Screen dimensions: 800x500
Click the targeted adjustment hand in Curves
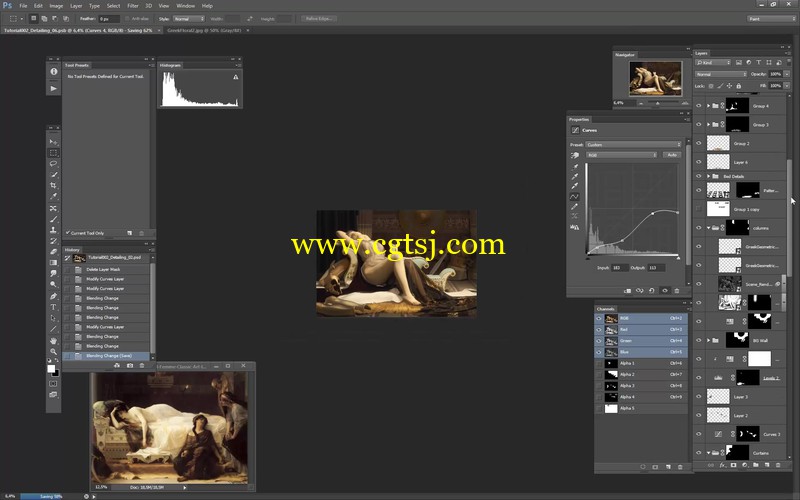[575, 155]
